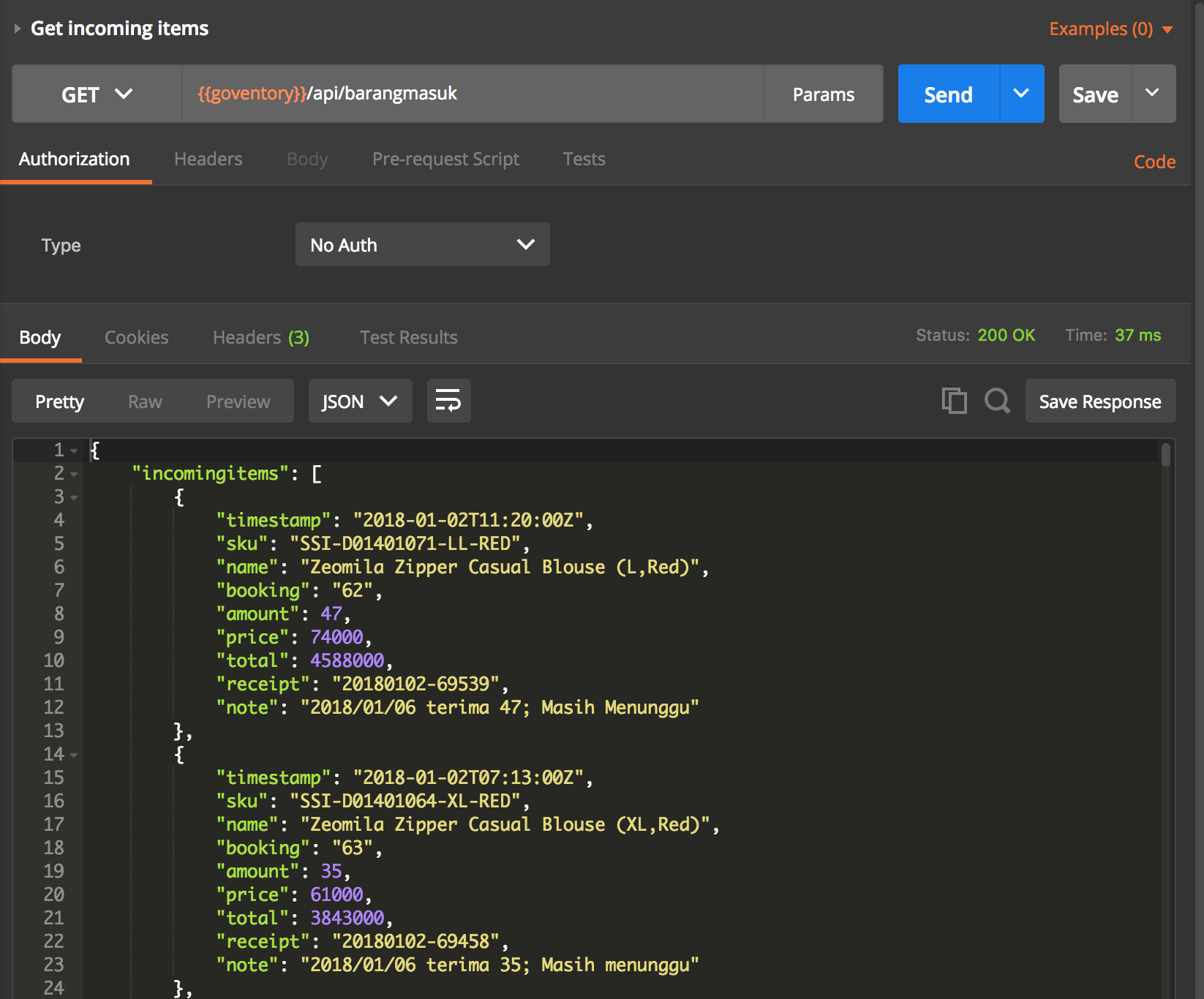Click the Save Response button
The height and width of the screenshot is (999, 1204).
(x=1100, y=401)
